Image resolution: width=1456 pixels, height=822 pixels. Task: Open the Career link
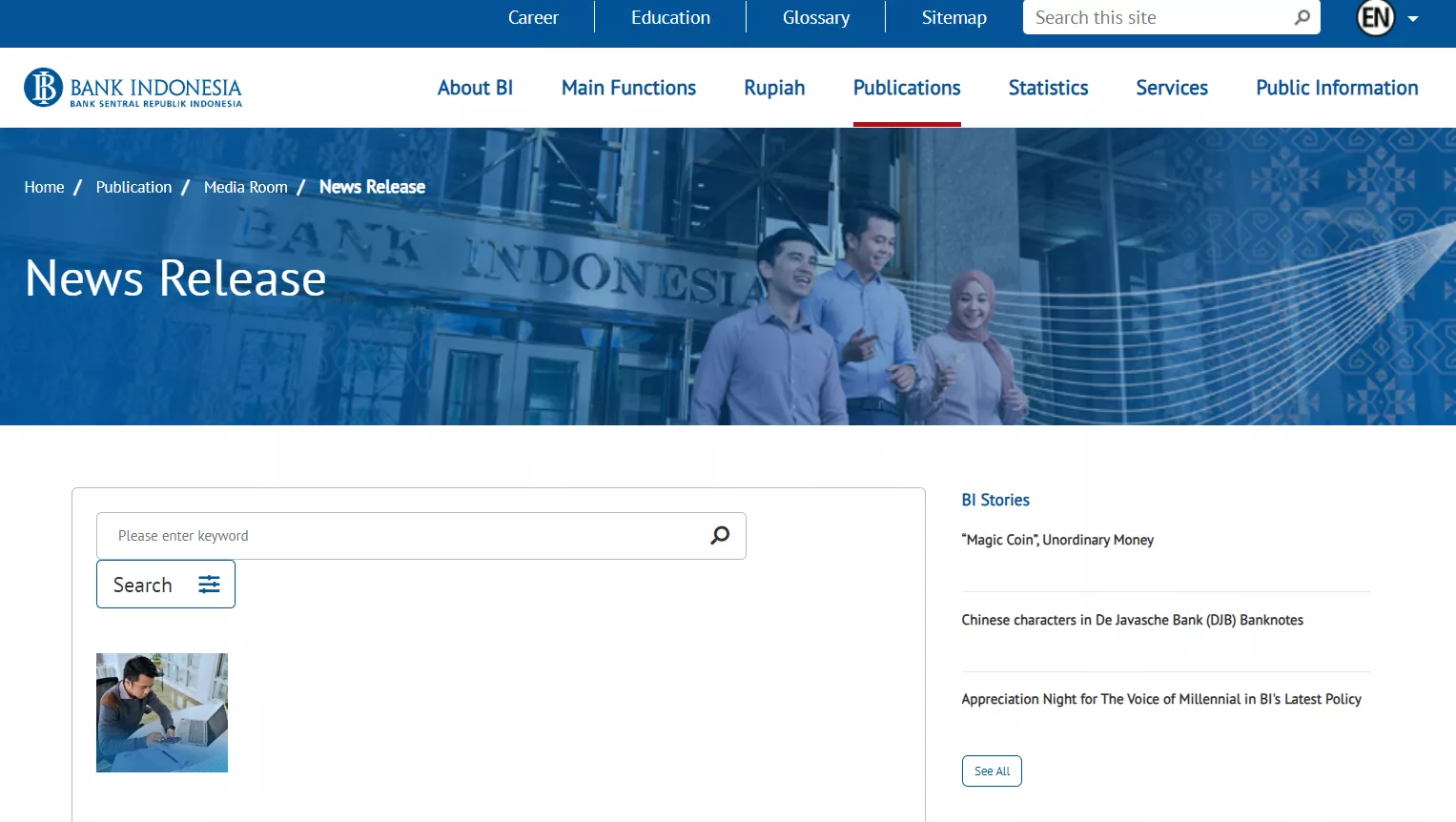point(533,17)
